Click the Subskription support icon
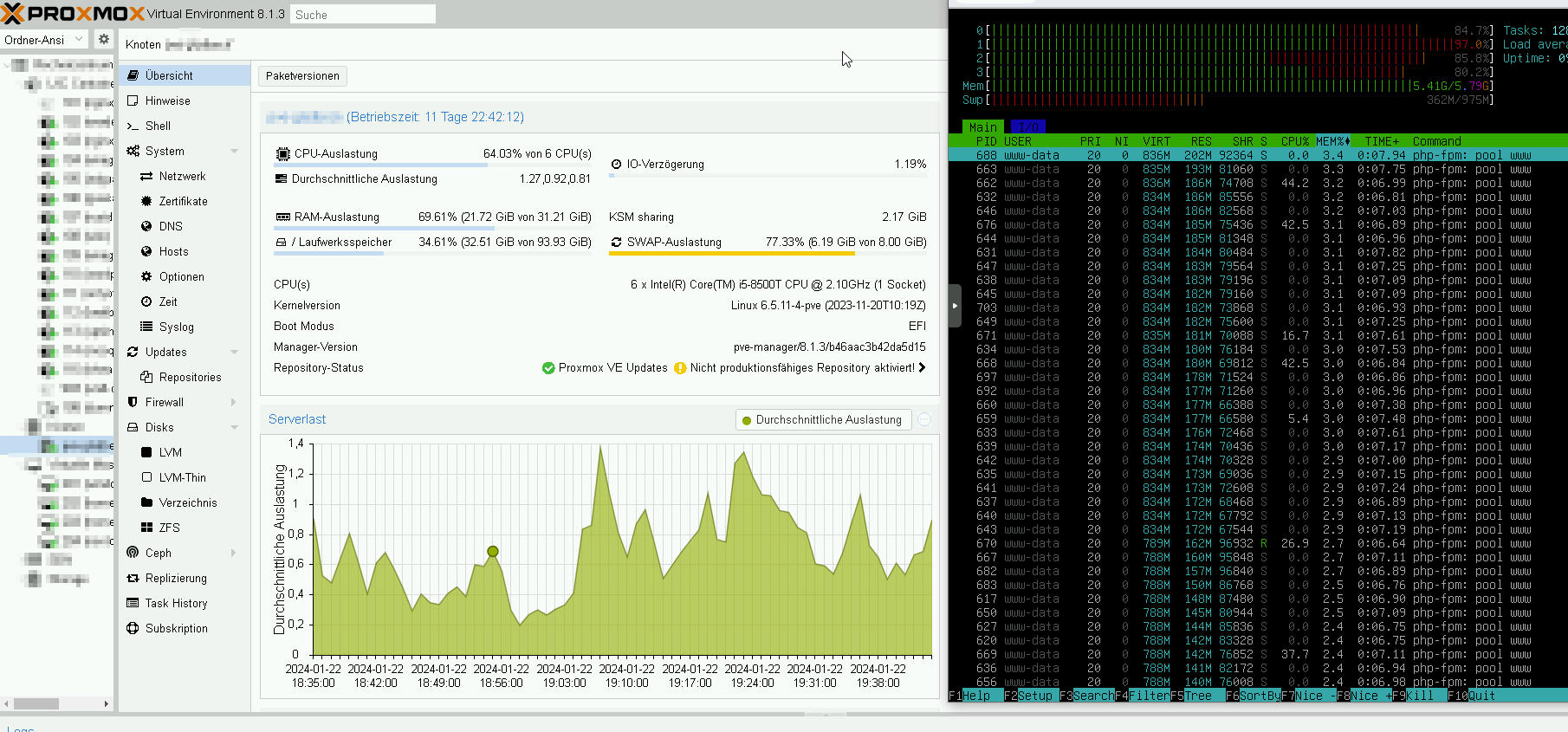The width and height of the screenshot is (1568, 732). tap(133, 628)
